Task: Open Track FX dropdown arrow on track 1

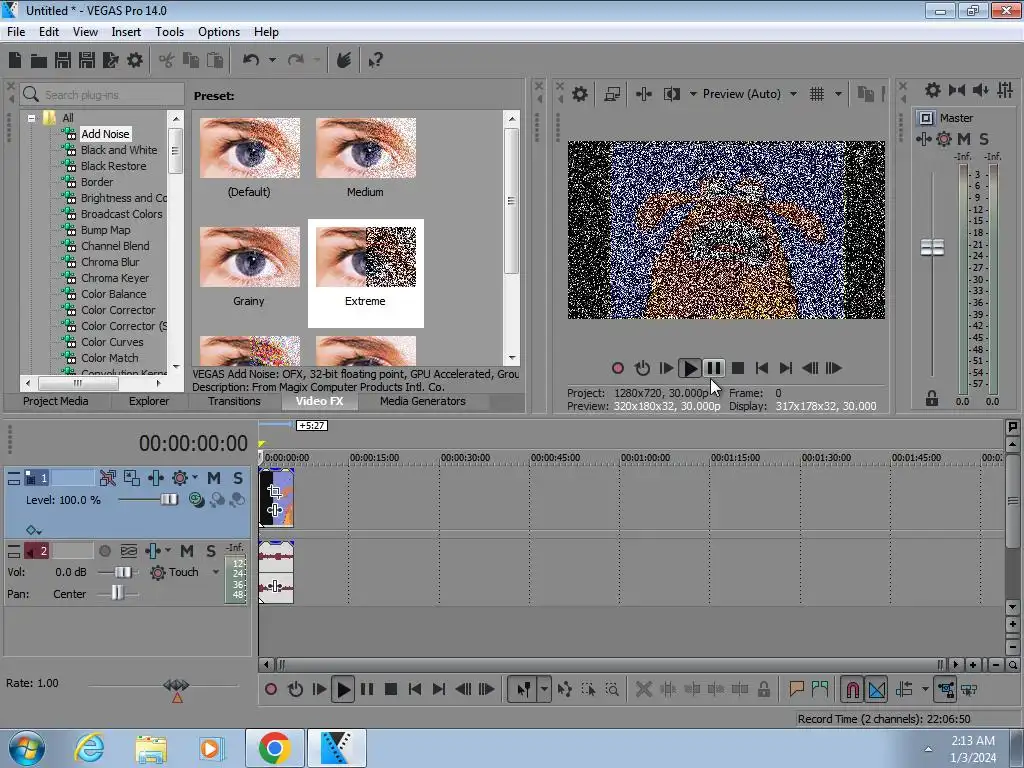Action: [195, 478]
